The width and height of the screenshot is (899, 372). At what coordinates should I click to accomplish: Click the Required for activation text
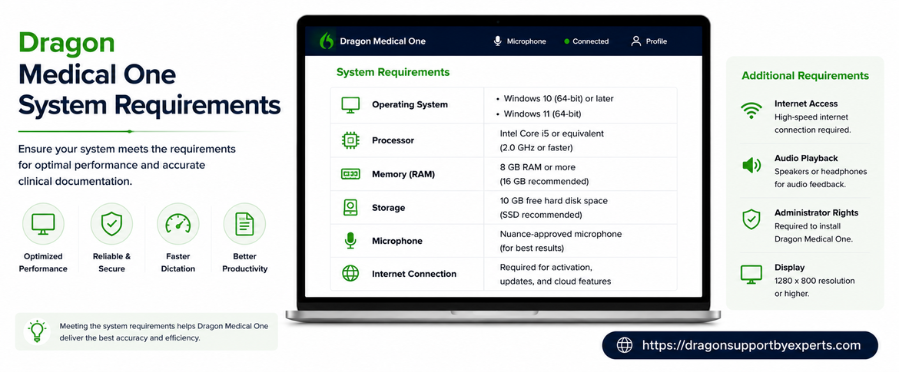point(546,267)
